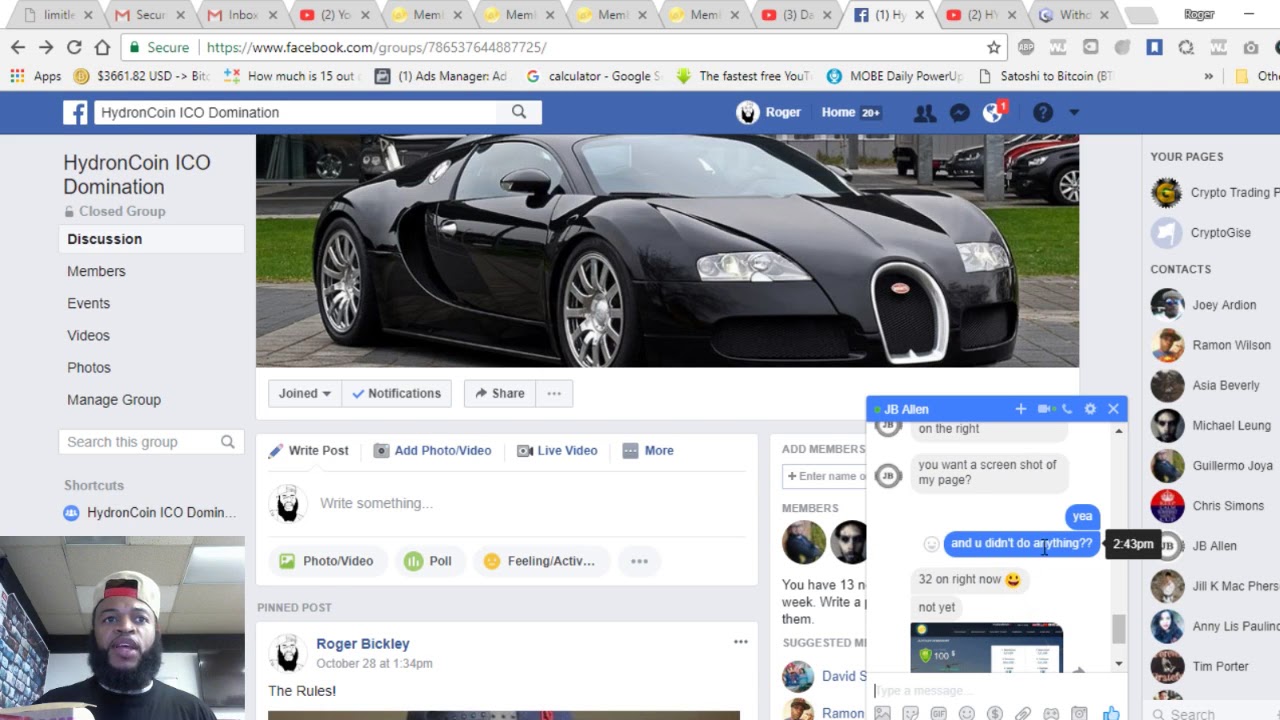Viewport: 1280px width, 720px height.
Task: Open the Notifications globe icon
Action: [992, 113]
